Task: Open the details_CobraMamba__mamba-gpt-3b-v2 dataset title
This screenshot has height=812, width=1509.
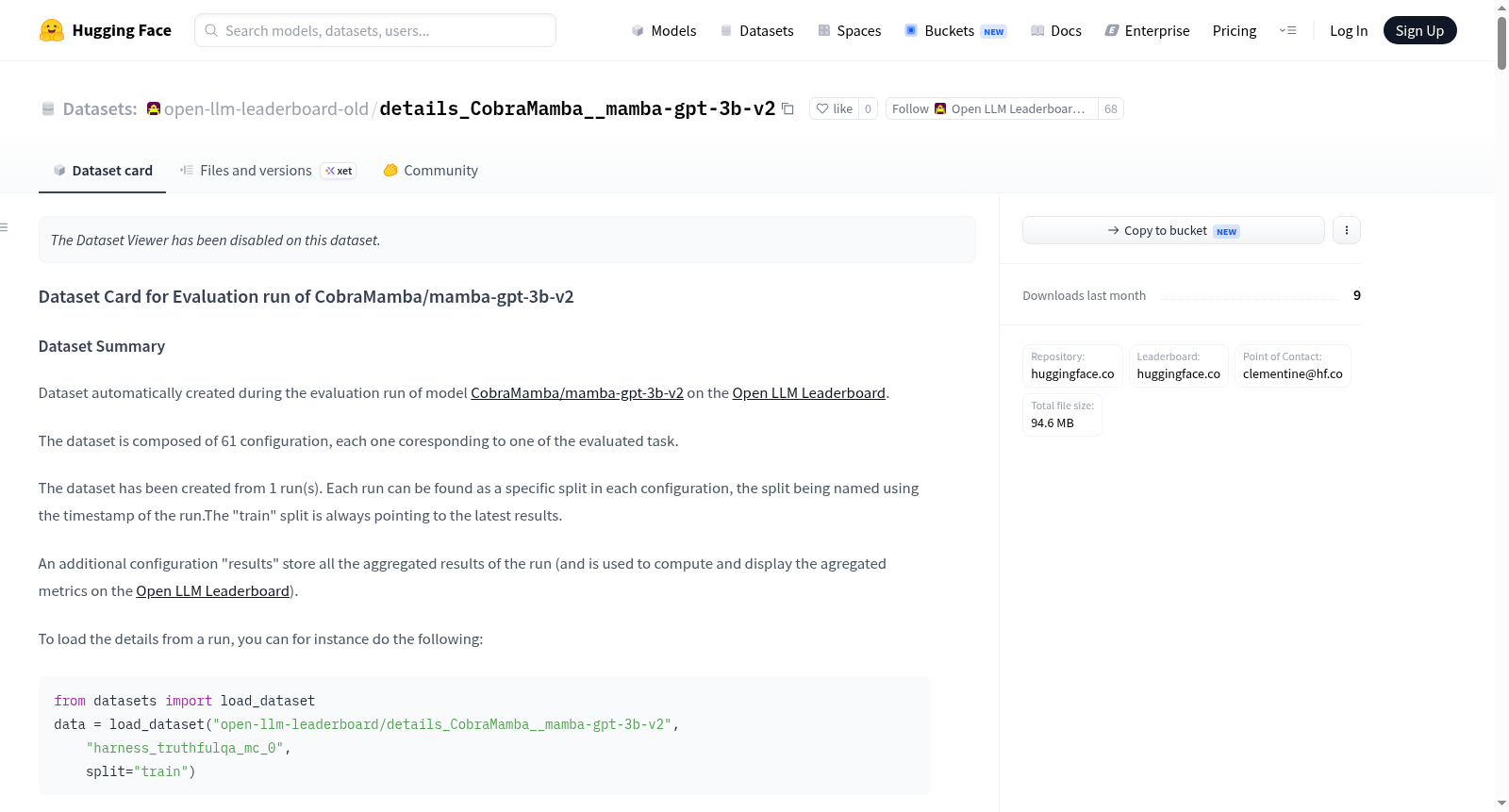Action: click(577, 108)
